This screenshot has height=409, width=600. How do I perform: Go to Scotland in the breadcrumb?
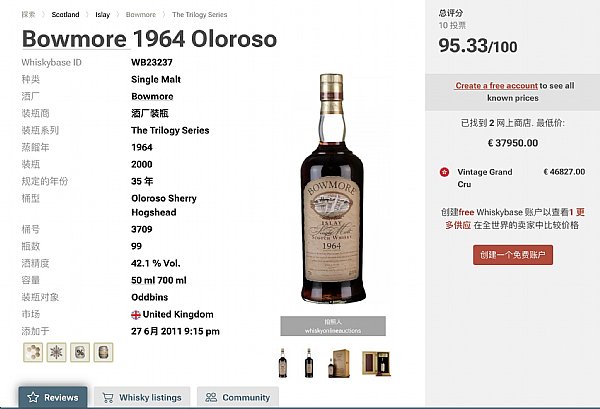(65, 15)
